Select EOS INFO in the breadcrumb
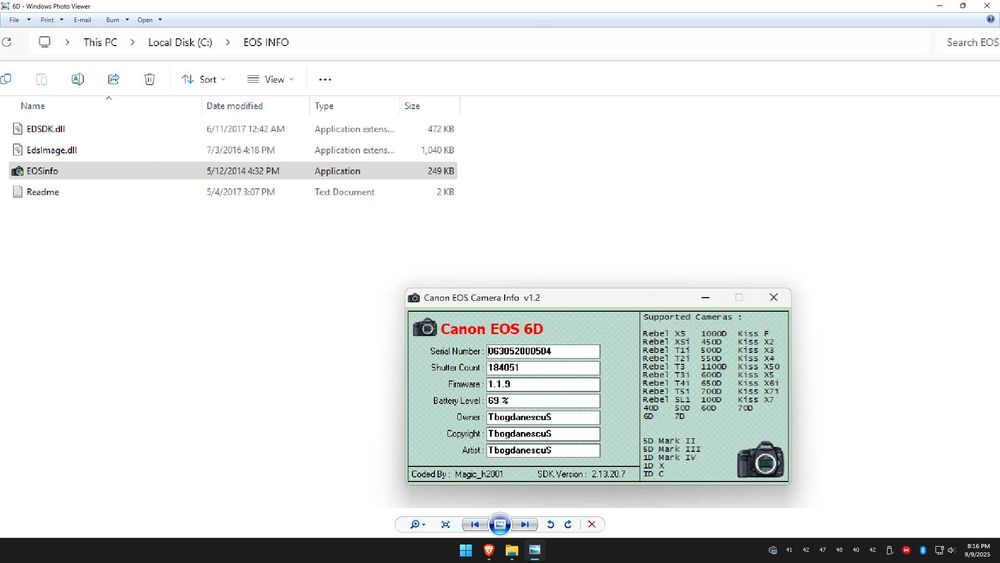The height and width of the screenshot is (563, 1000). (266, 42)
